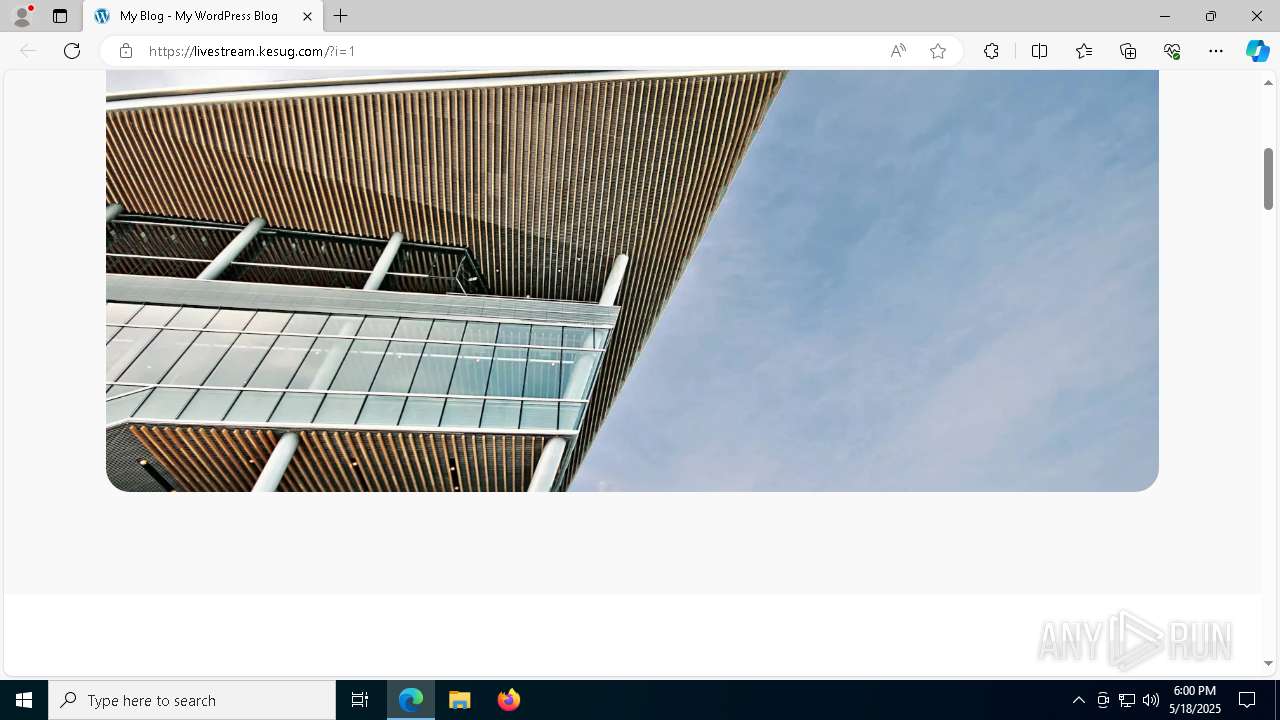Click the page scrollbar down arrow
This screenshot has width=1280, height=720.
pos(1269,664)
